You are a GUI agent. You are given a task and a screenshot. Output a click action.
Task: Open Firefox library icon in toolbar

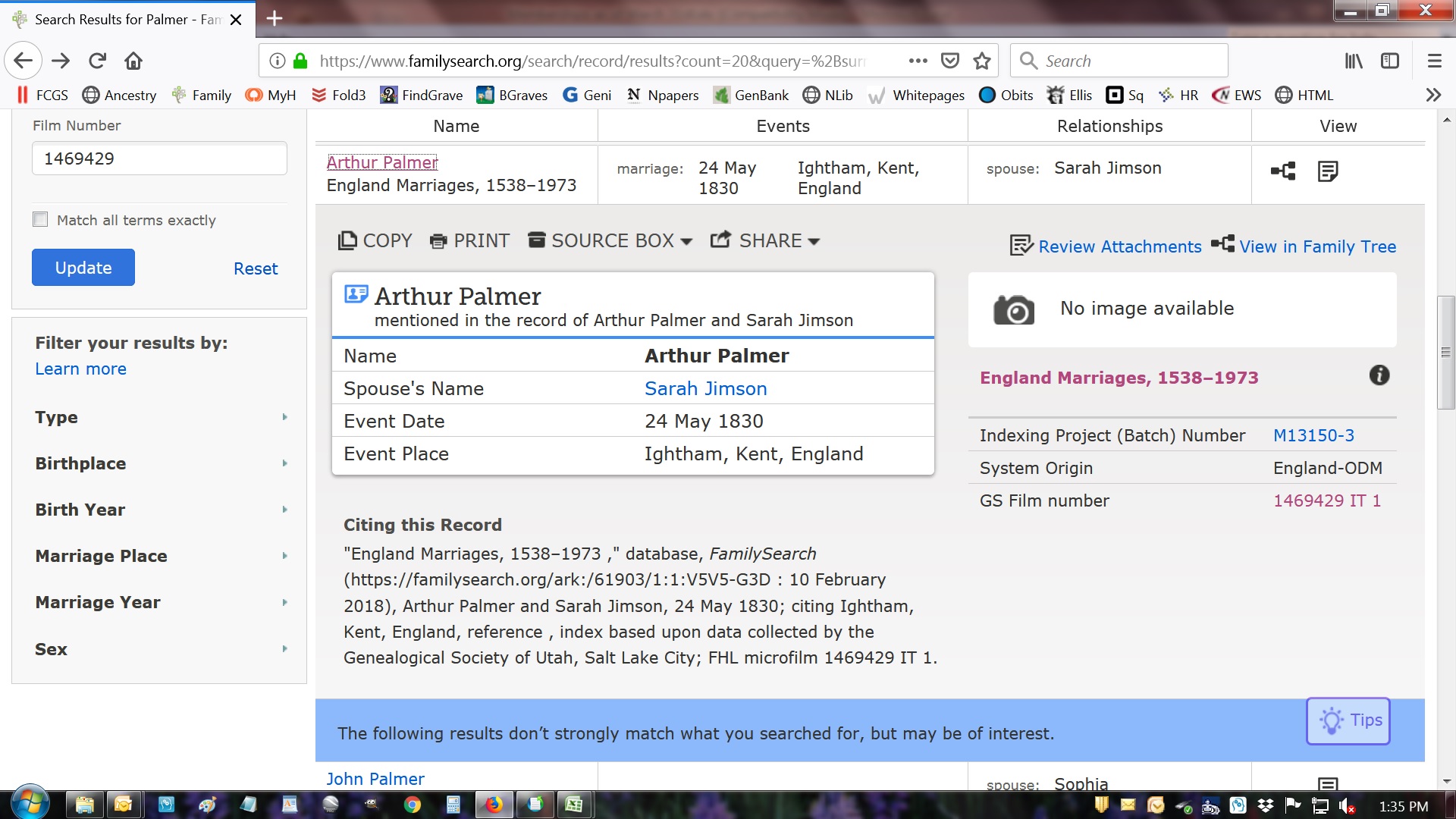click(1354, 61)
